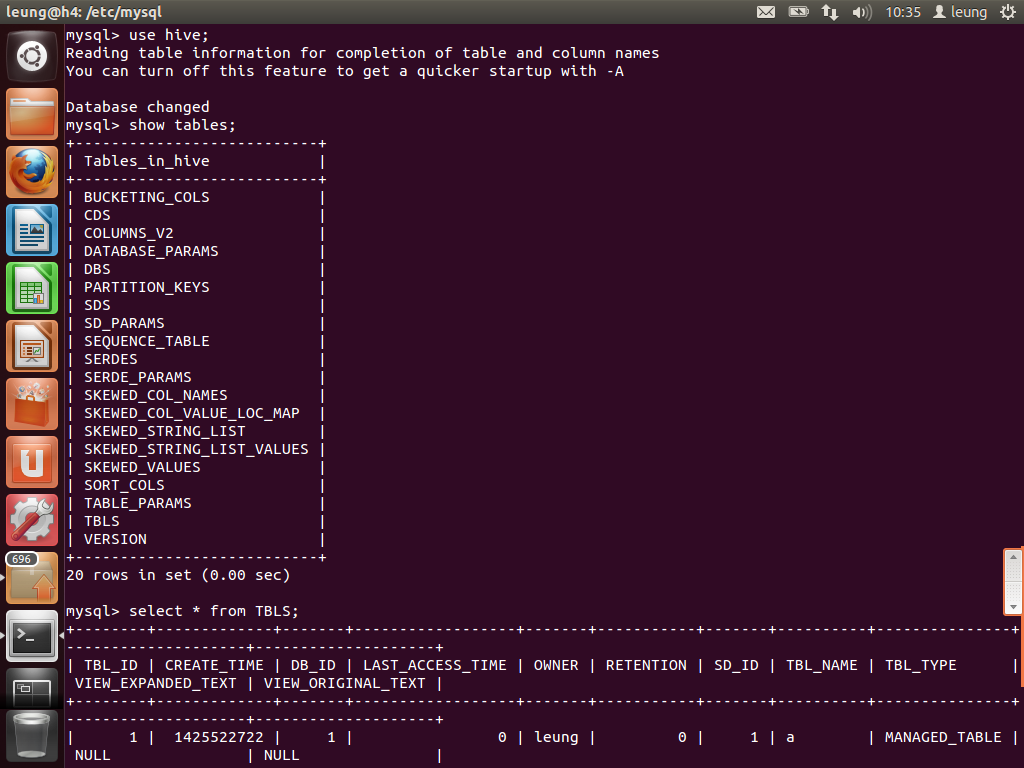Select SKEWED_COL_NAMES table name
Viewport: 1024px width, 768px height.
tap(155, 395)
